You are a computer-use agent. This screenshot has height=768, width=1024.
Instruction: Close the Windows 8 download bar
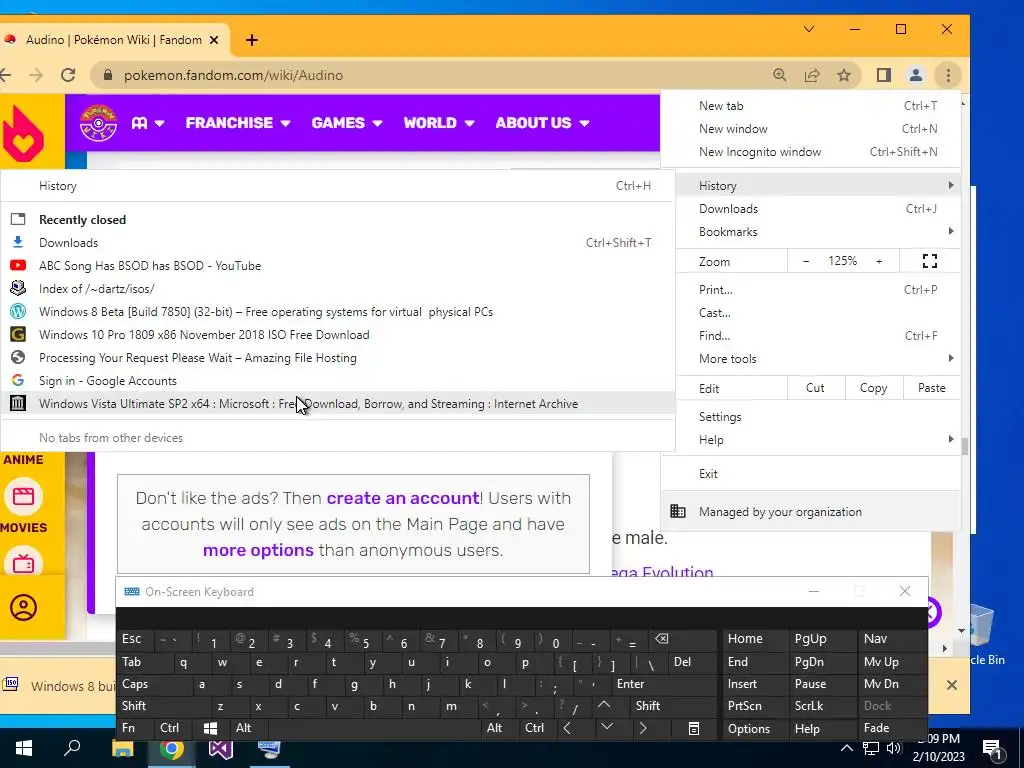coord(952,685)
